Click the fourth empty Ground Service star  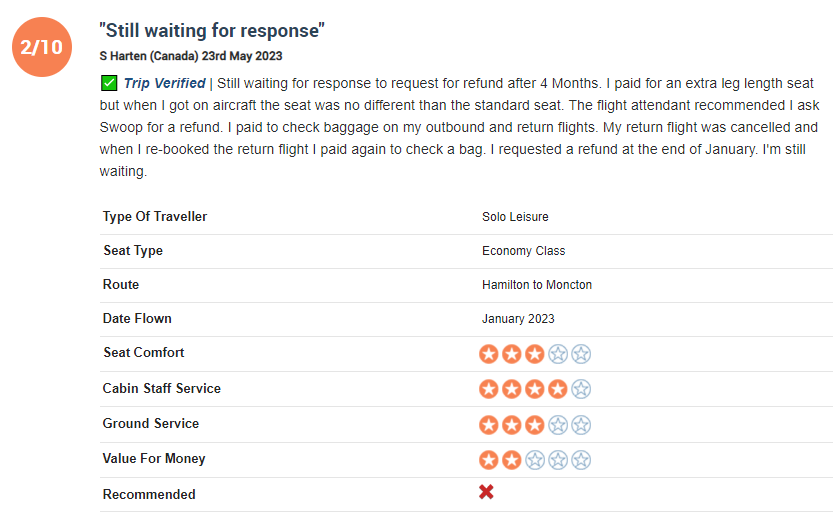(557, 425)
